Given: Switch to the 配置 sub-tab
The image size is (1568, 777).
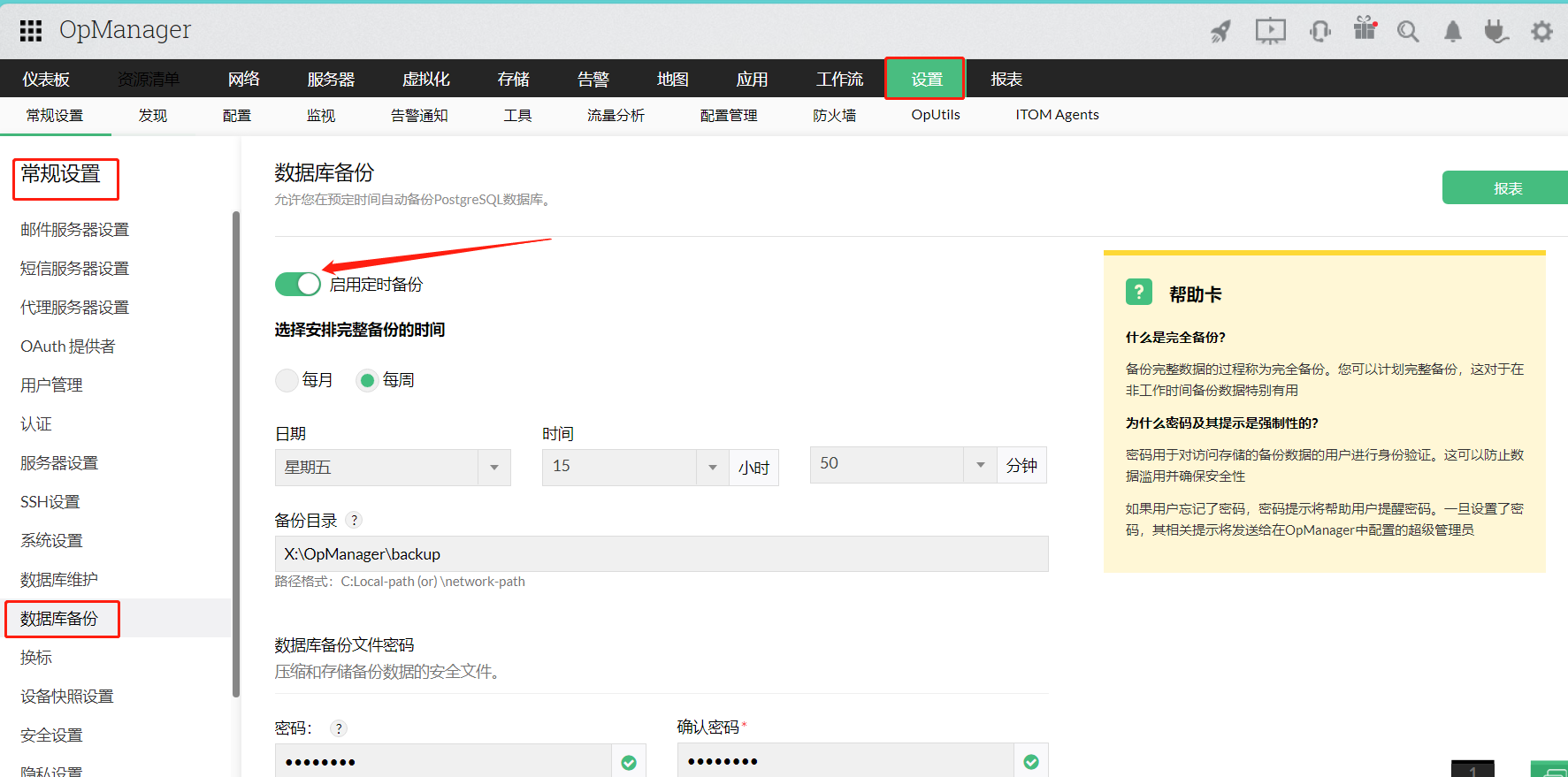Looking at the screenshot, I should 237,116.
